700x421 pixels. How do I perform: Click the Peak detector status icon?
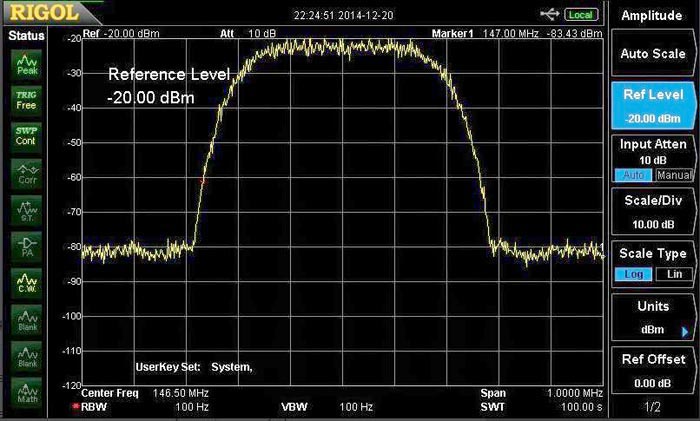[x=26, y=64]
